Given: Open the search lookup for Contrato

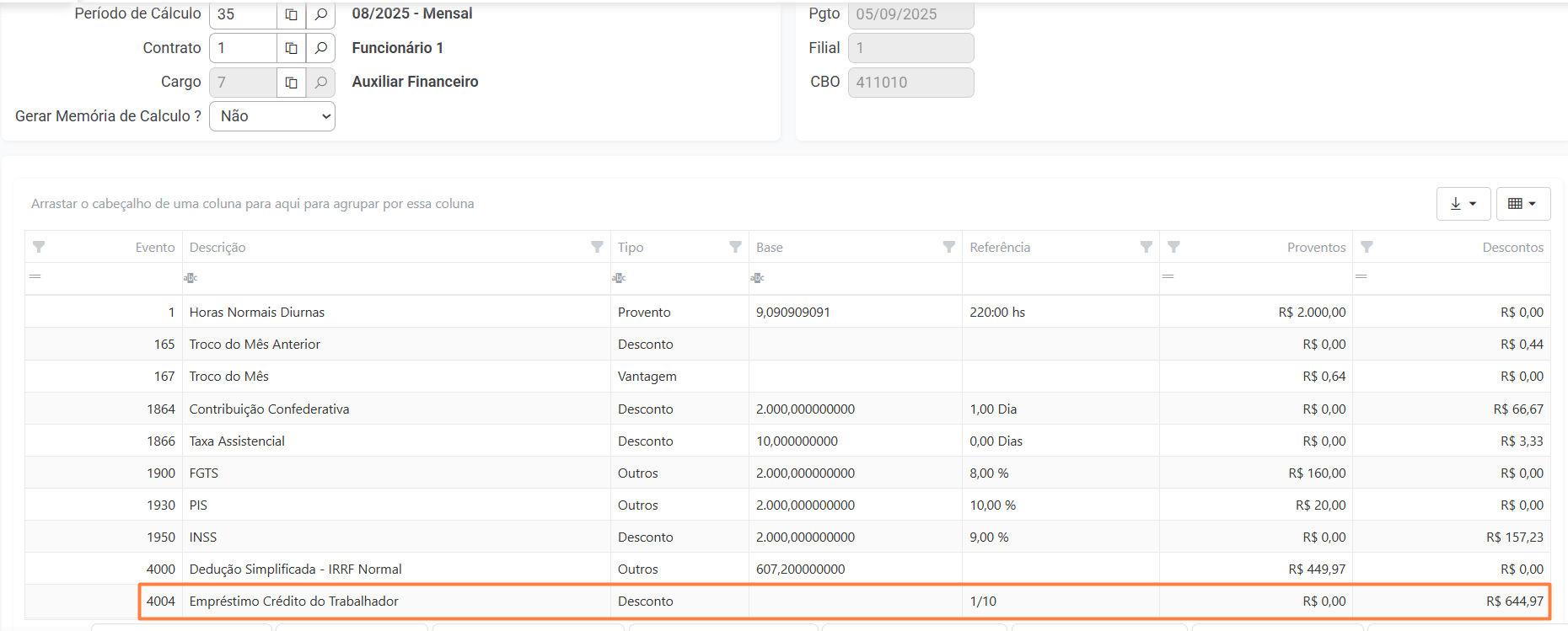Looking at the screenshot, I should [320, 48].
